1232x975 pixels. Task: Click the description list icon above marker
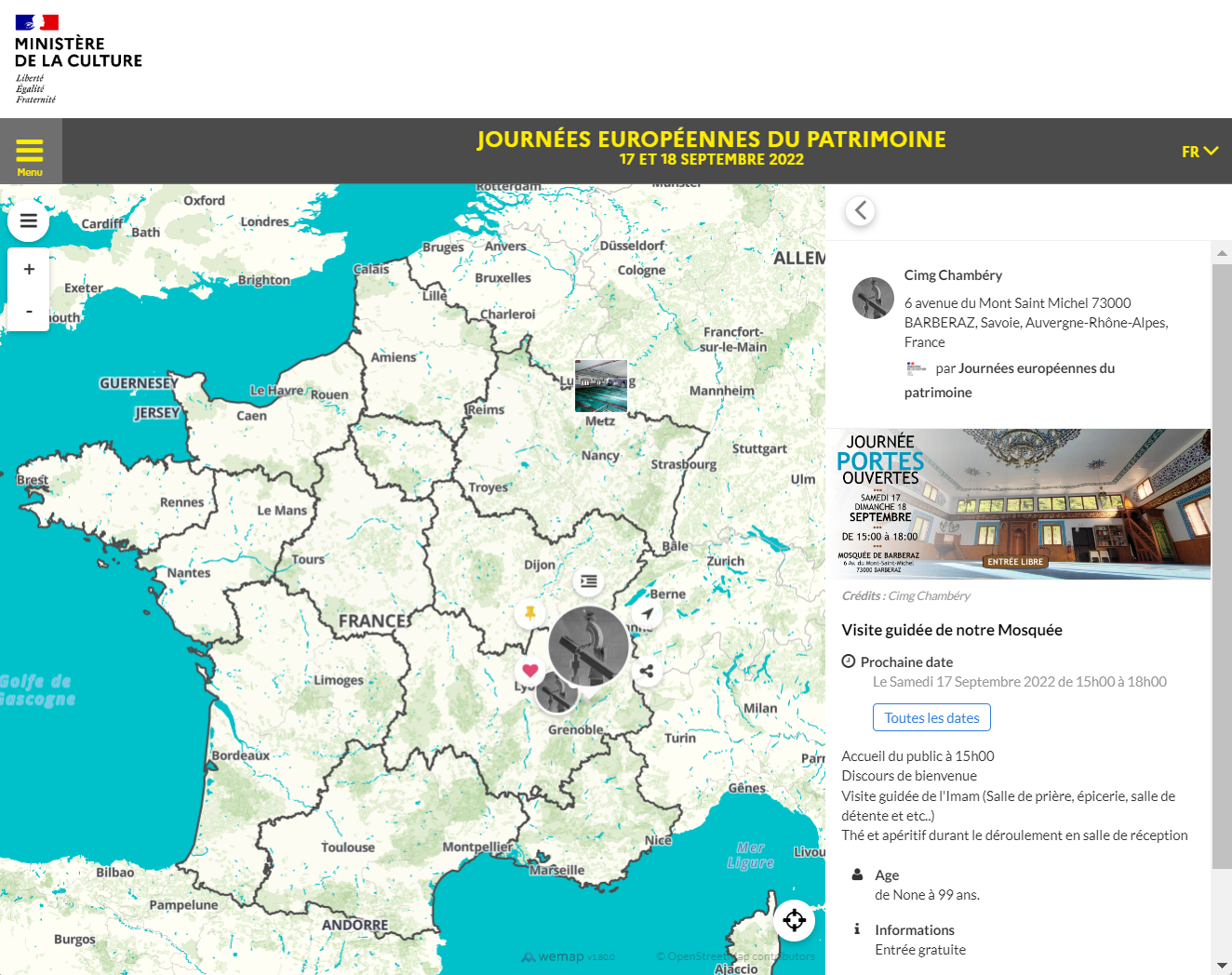[589, 581]
